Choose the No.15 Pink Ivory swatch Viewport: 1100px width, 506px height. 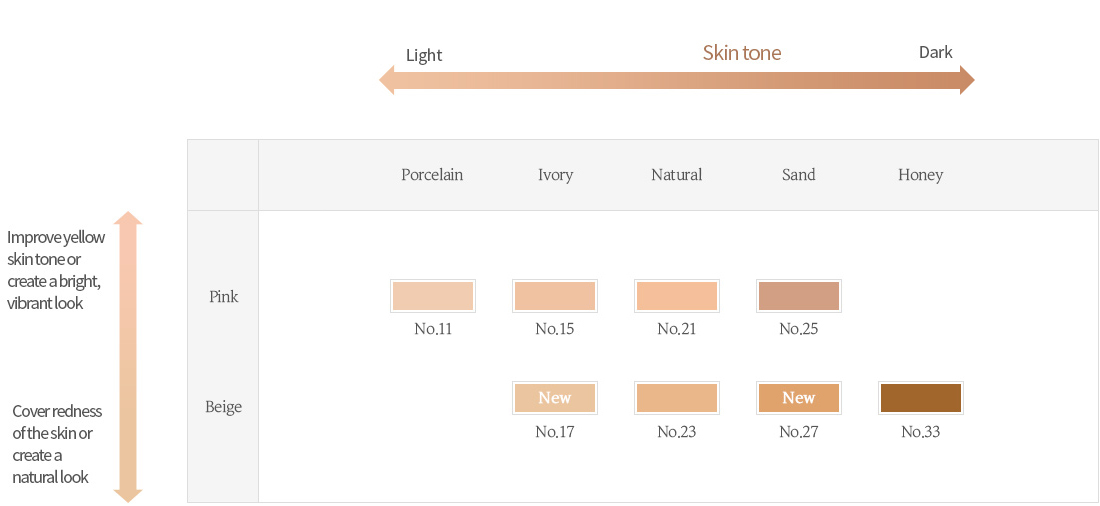pos(555,296)
